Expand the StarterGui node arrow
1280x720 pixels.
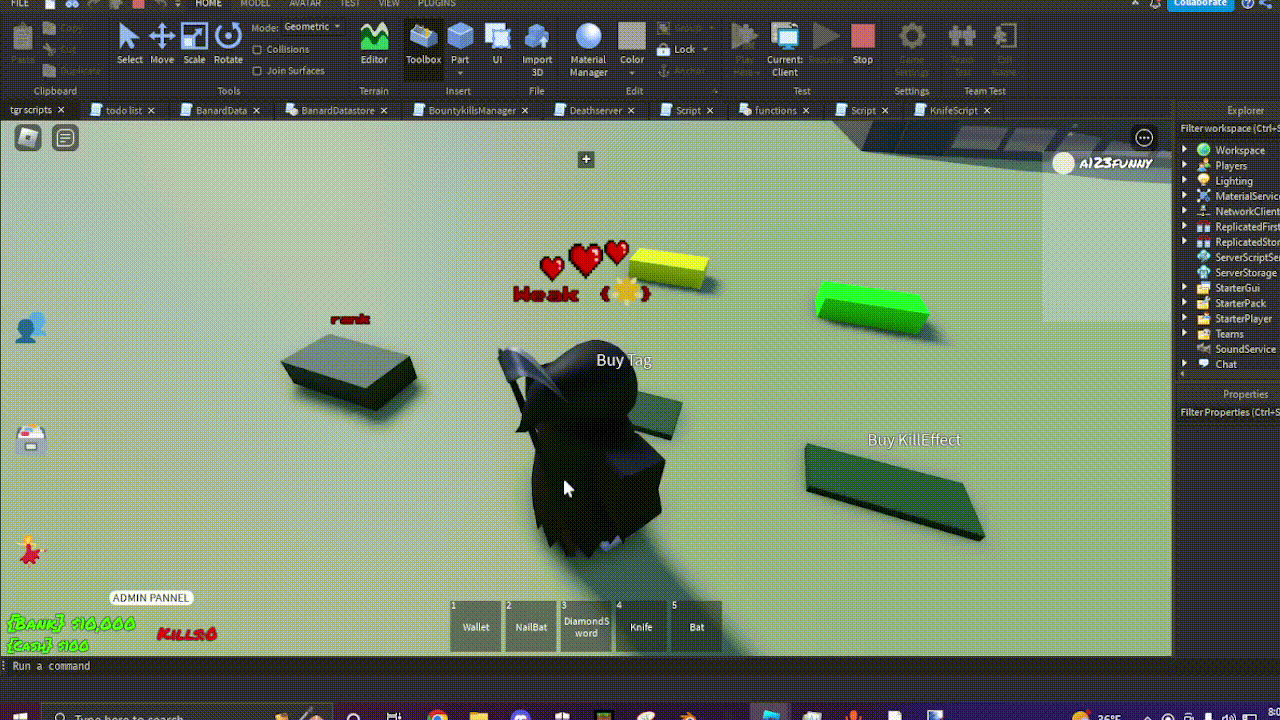click(x=1185, y=288)
